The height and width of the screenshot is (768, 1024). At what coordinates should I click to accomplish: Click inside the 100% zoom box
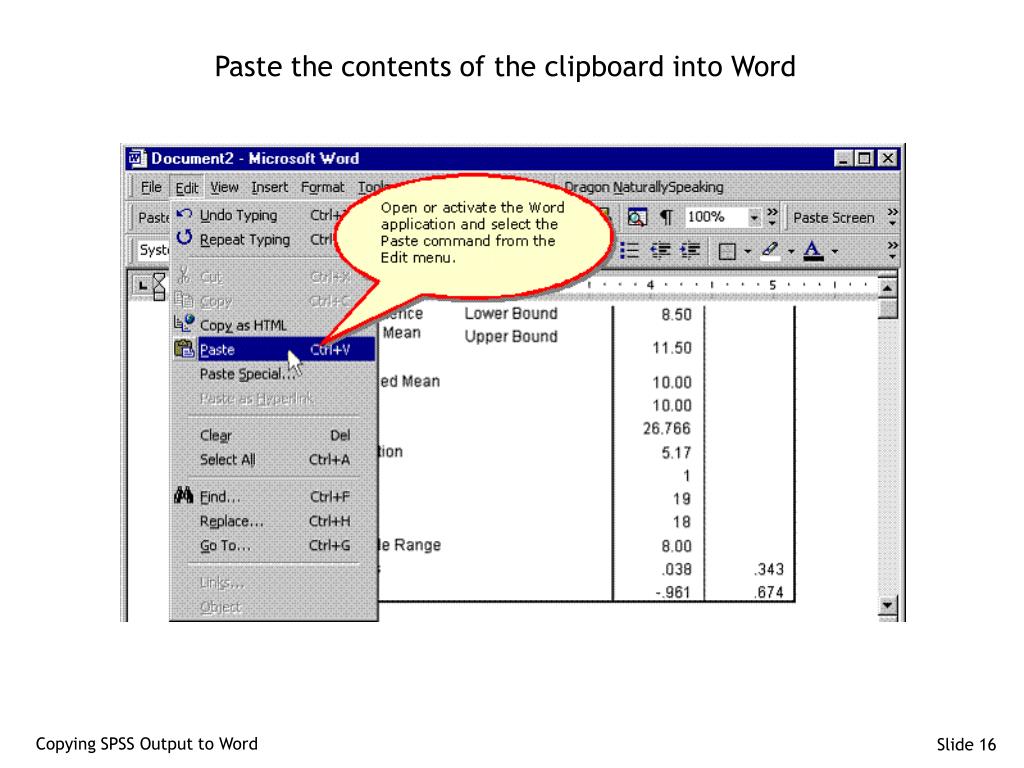pyautogui.click(x=716, y=217)
